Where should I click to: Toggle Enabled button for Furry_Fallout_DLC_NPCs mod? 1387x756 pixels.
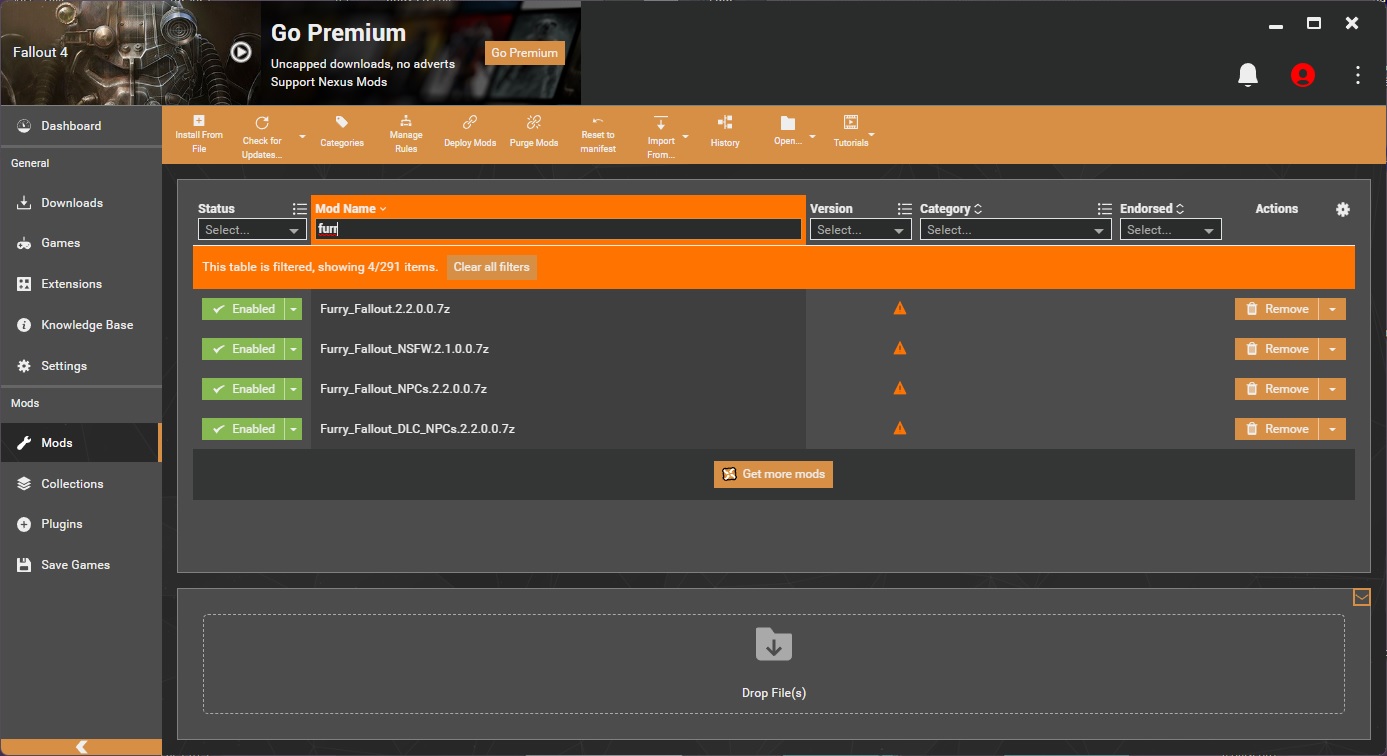[243, 429]
